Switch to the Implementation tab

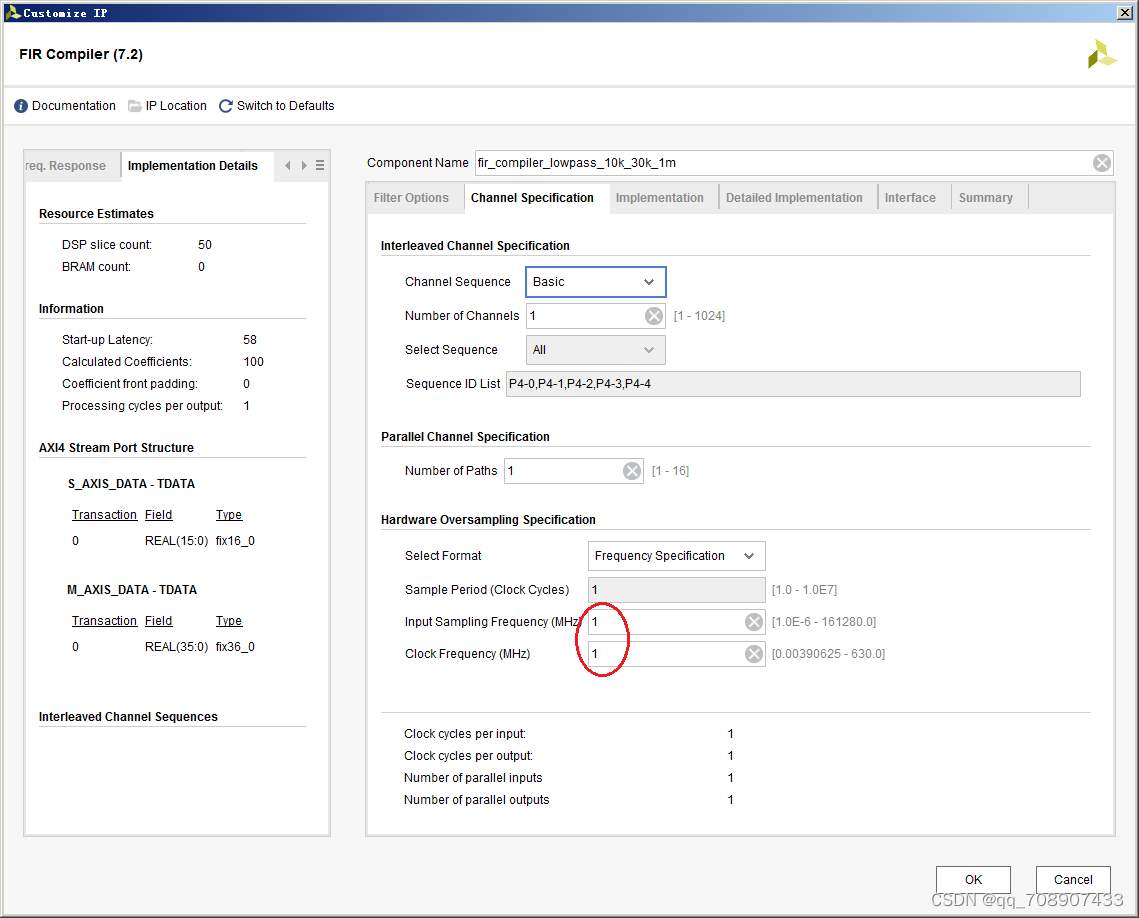point(660,198)
